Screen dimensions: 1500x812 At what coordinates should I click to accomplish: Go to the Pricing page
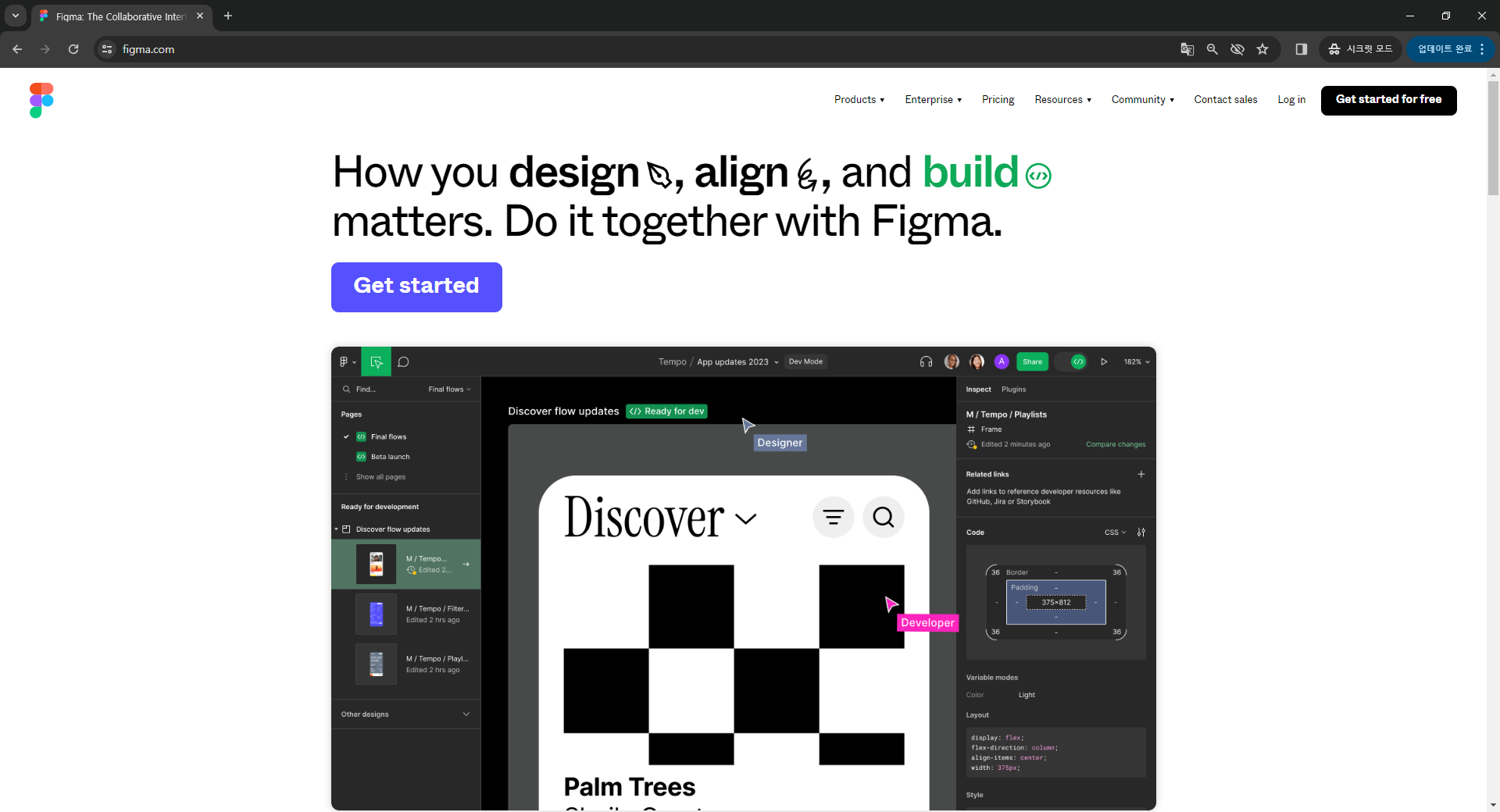[x=998, y=100]
